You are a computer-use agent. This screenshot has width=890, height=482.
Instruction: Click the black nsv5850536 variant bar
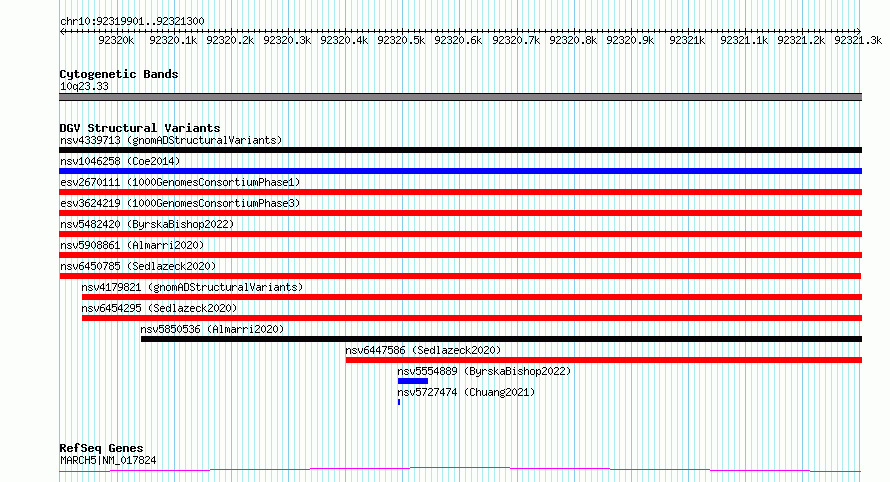(x=501, y=339)
